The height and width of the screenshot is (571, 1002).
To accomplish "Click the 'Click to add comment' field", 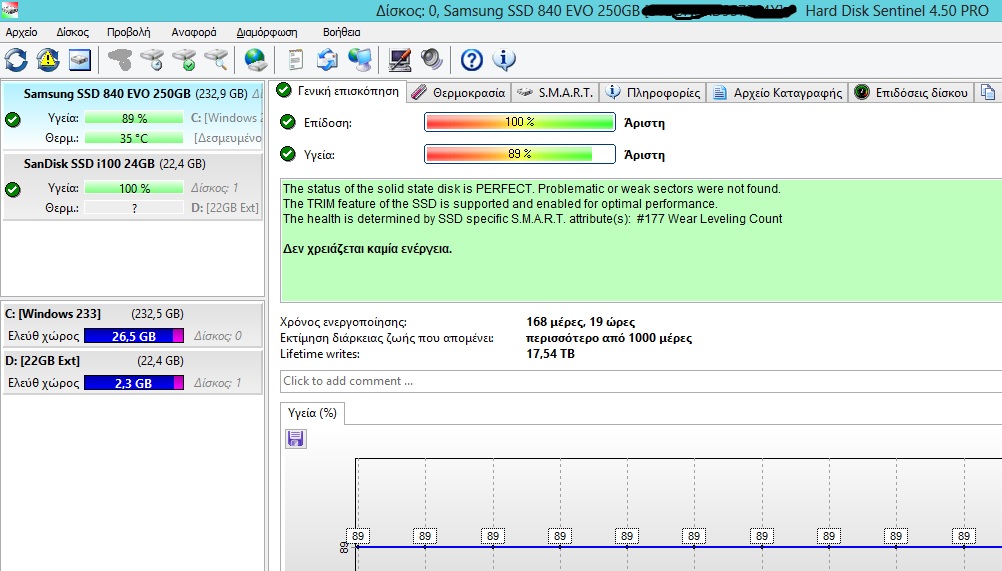I will pos(641,381).
